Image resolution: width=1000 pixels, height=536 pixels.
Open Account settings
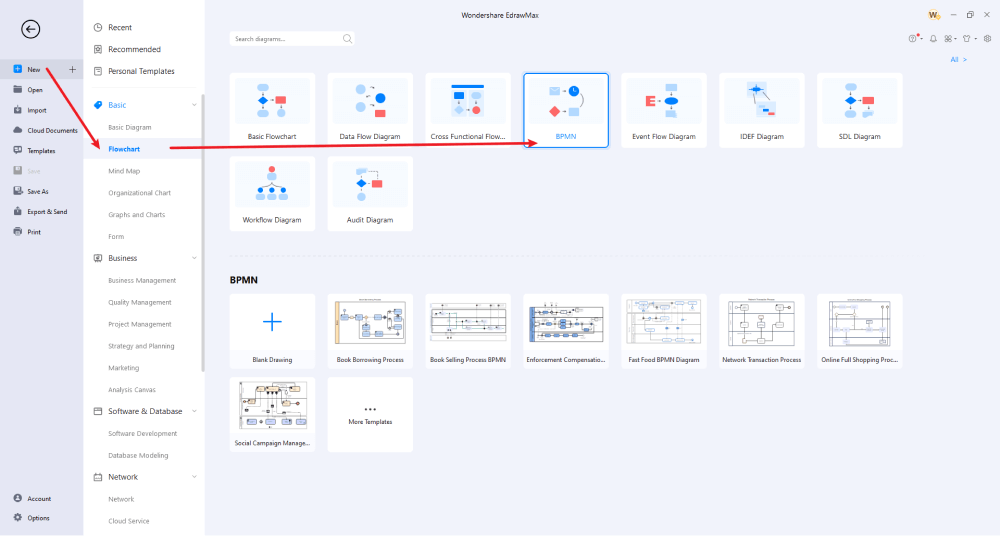point(41,498)
